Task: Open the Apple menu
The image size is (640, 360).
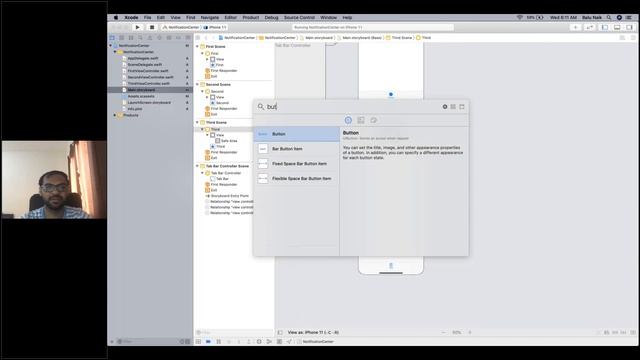Action: pyautogui.click(x=116, y=18)
